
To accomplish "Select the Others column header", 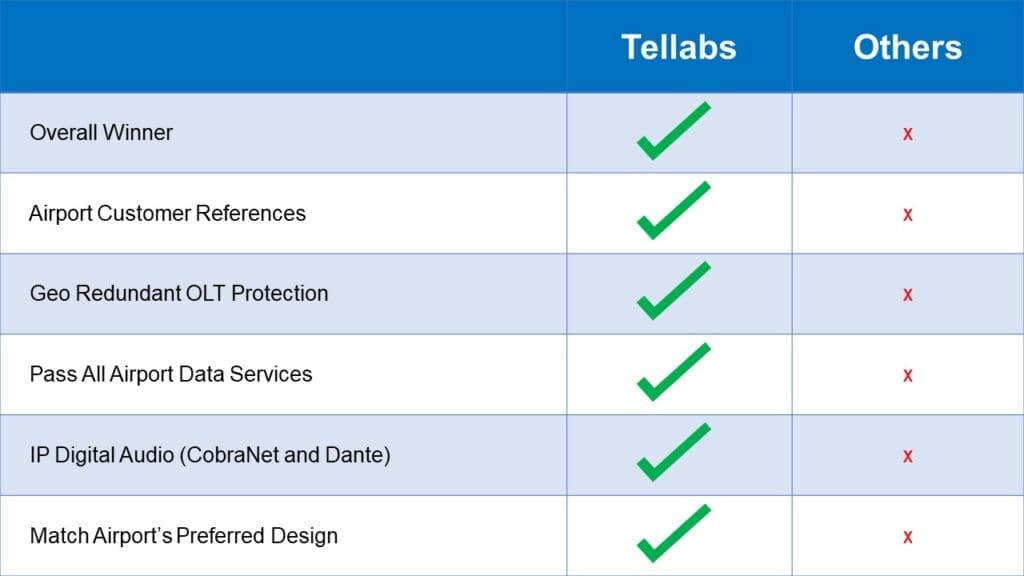I will (908, 47).
